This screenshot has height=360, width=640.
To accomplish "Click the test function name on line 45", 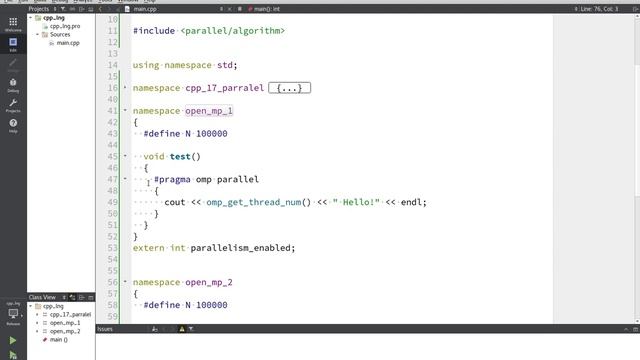I will 180,156.
